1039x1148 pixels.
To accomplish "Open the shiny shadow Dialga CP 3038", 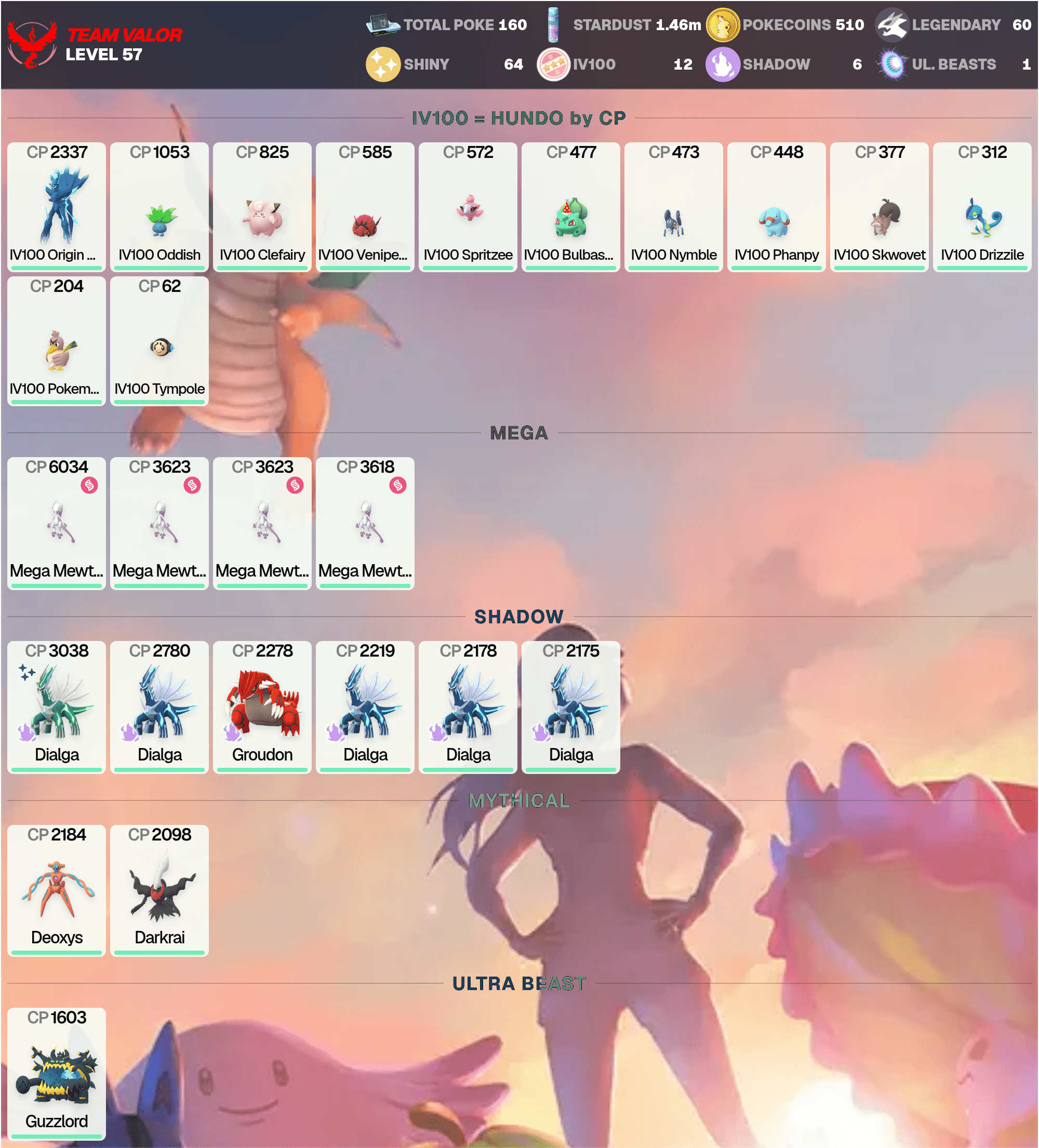I will point(57,706).
